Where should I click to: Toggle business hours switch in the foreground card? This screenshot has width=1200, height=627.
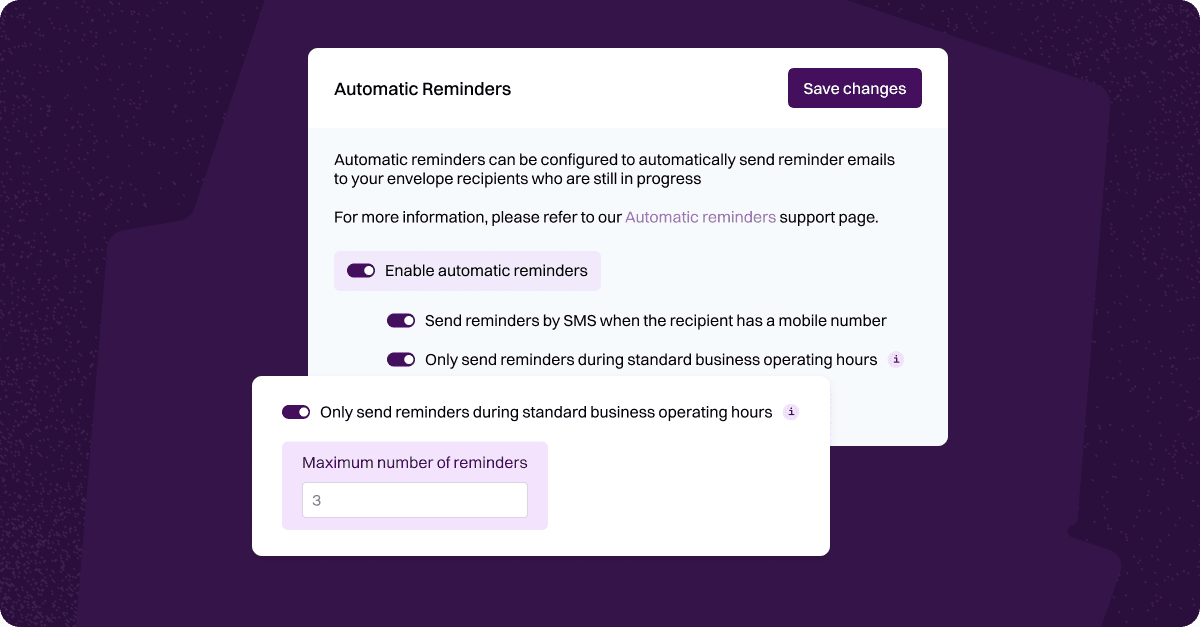tap(296, 412)
